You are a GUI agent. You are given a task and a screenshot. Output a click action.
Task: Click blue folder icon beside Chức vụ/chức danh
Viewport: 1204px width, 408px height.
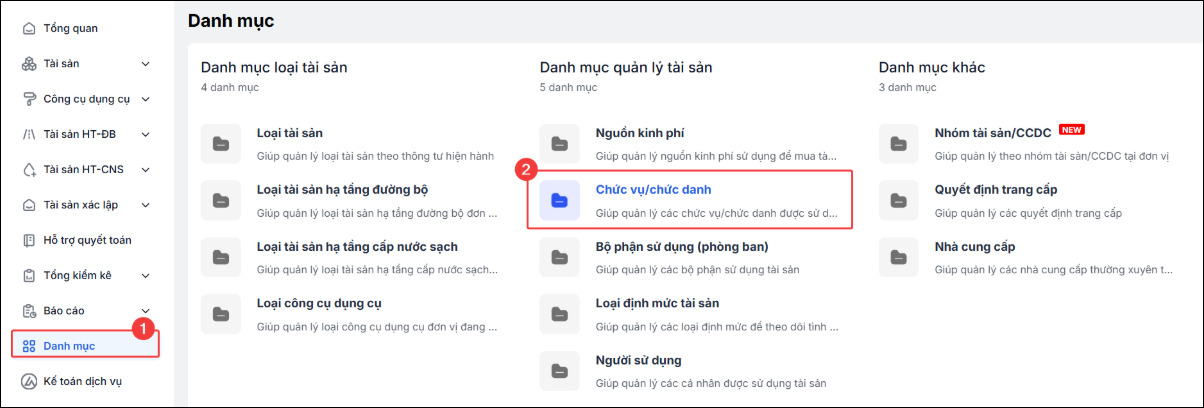click(559, 200)
